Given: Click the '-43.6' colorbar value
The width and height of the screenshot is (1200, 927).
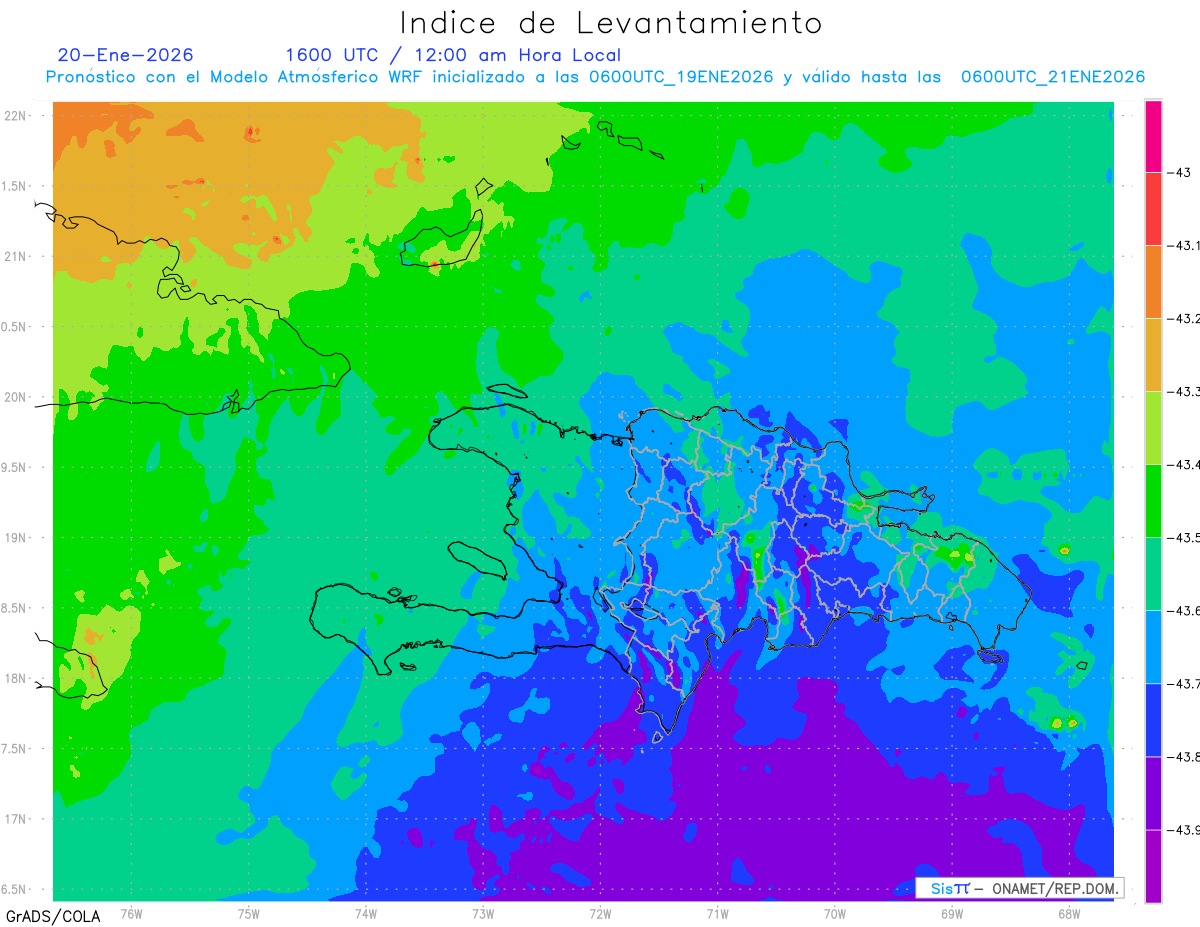Looking at the screenshot, I should pyautogui.click(x=1184, y=611).
